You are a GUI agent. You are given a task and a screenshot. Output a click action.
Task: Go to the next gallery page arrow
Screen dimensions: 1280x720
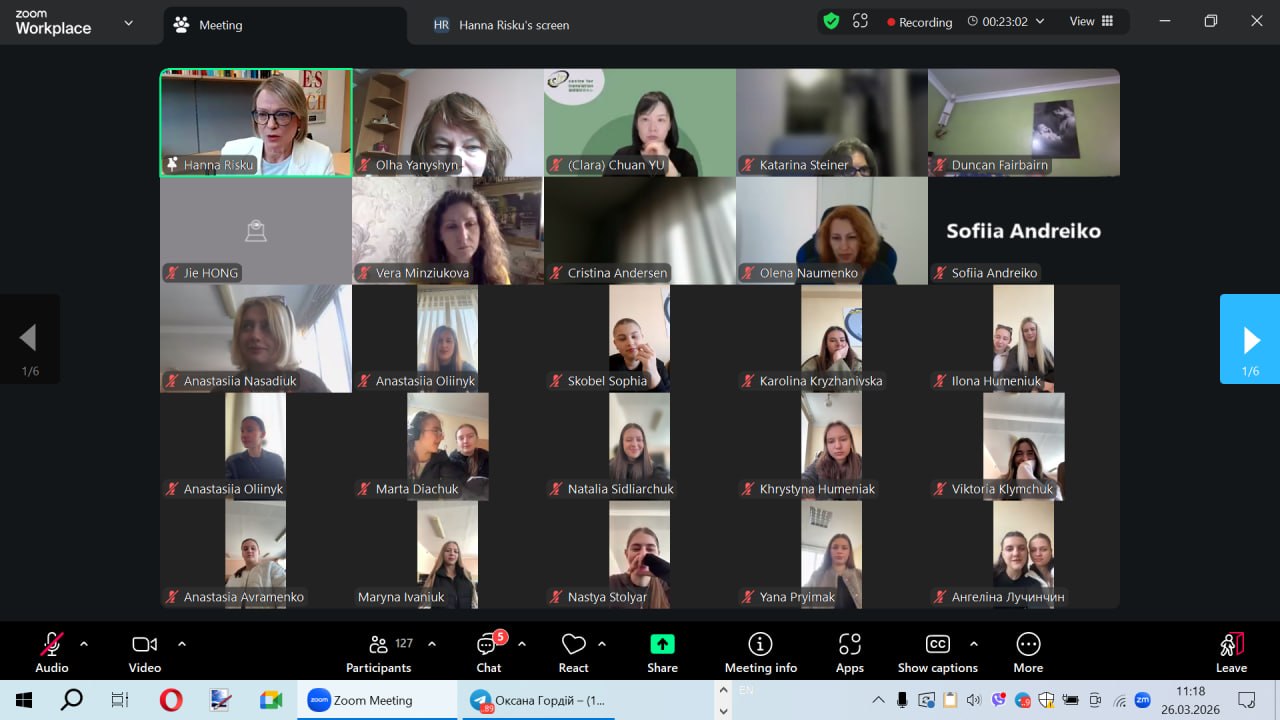click(1250, 339)
